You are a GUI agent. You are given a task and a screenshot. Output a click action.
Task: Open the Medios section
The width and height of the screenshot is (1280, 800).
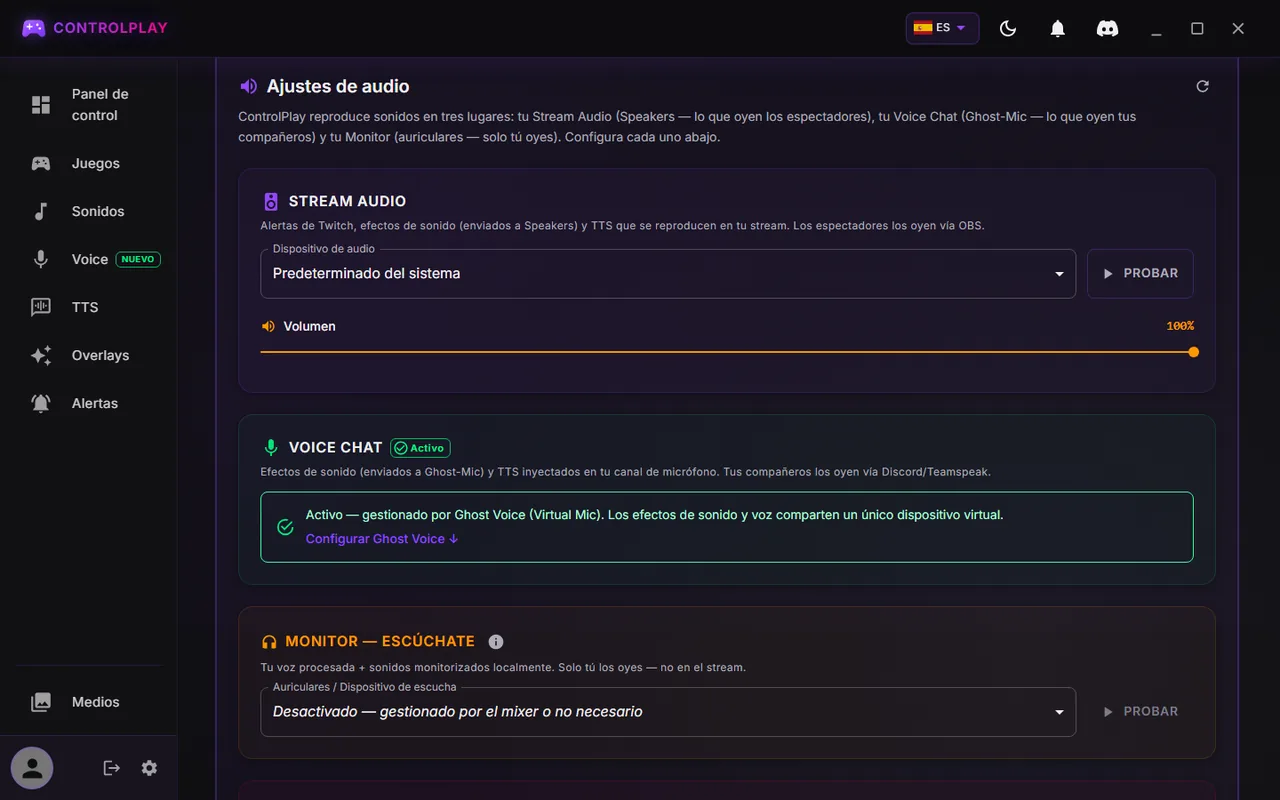click(x=88, y=702)
